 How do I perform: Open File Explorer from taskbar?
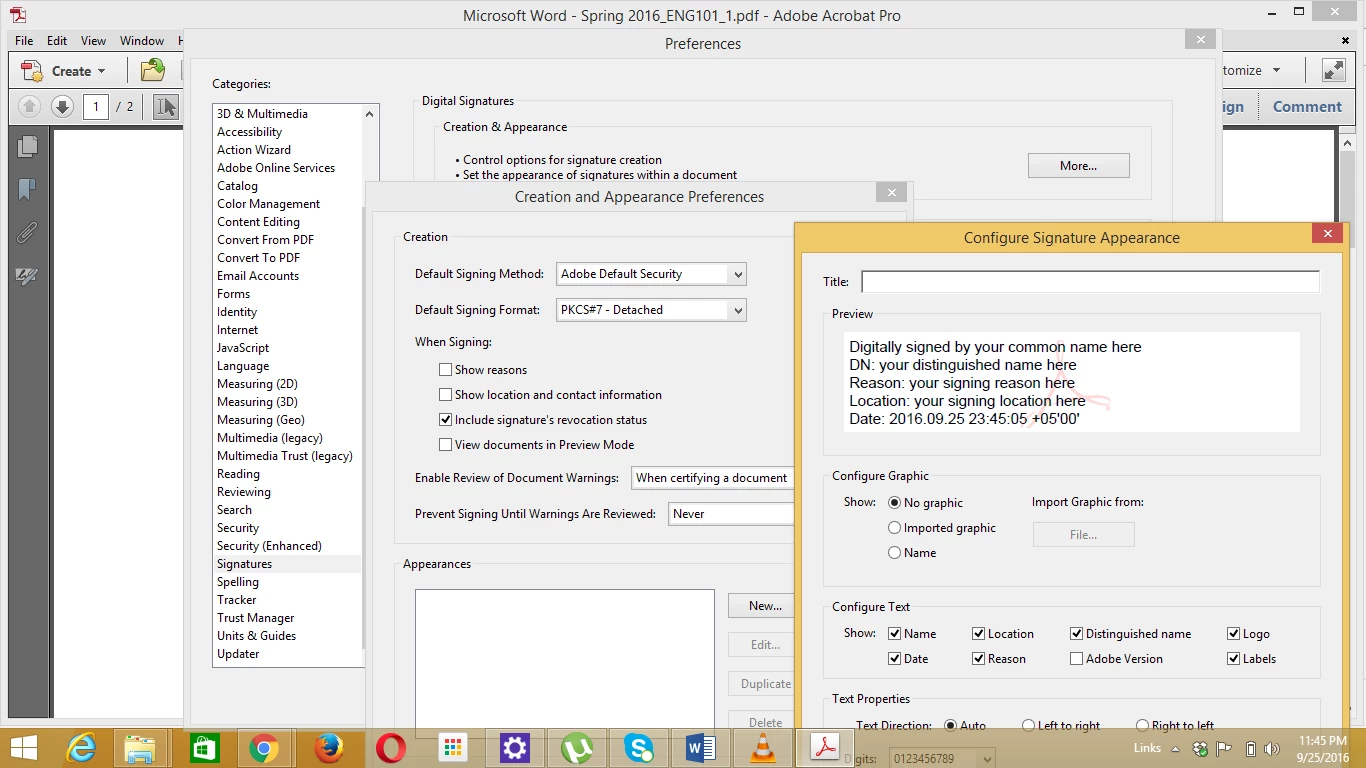139,748
